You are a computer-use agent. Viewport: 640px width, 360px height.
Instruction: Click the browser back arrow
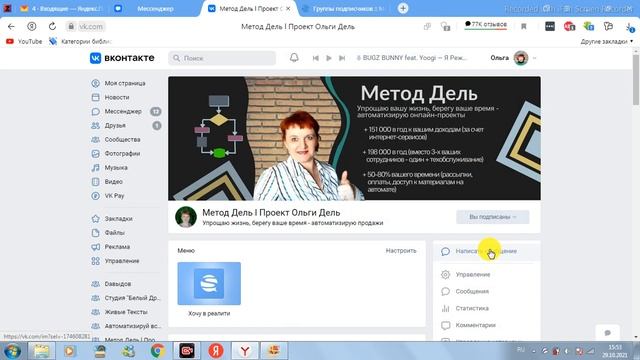11,27
